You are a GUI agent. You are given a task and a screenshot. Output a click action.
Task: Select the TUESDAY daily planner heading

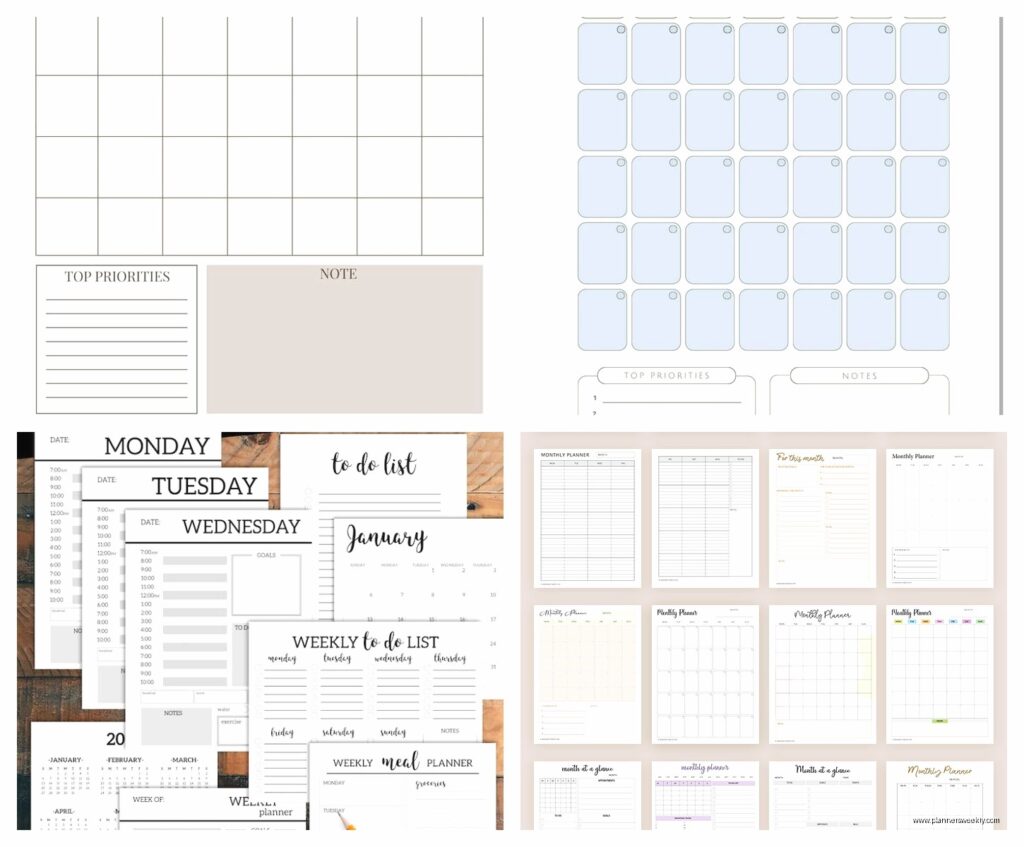204,486
